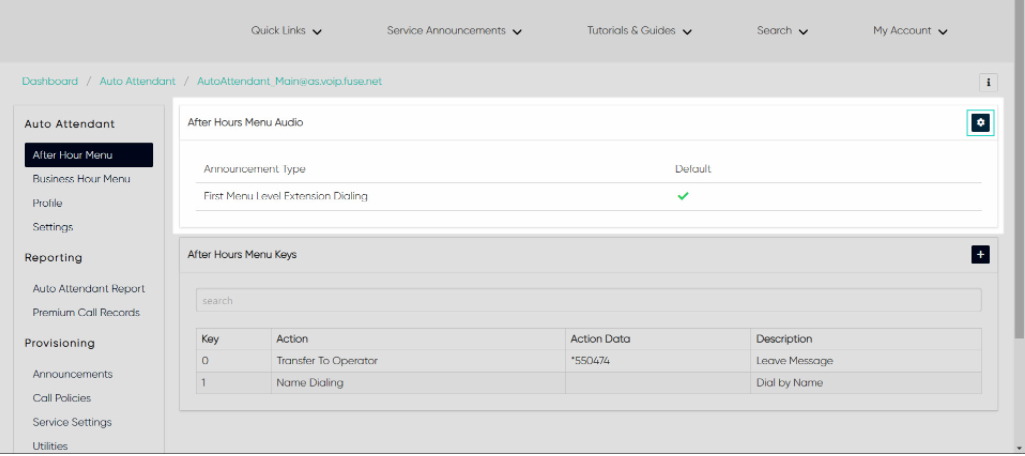Click the Leave Message description cell

click(x=866, y=361)
